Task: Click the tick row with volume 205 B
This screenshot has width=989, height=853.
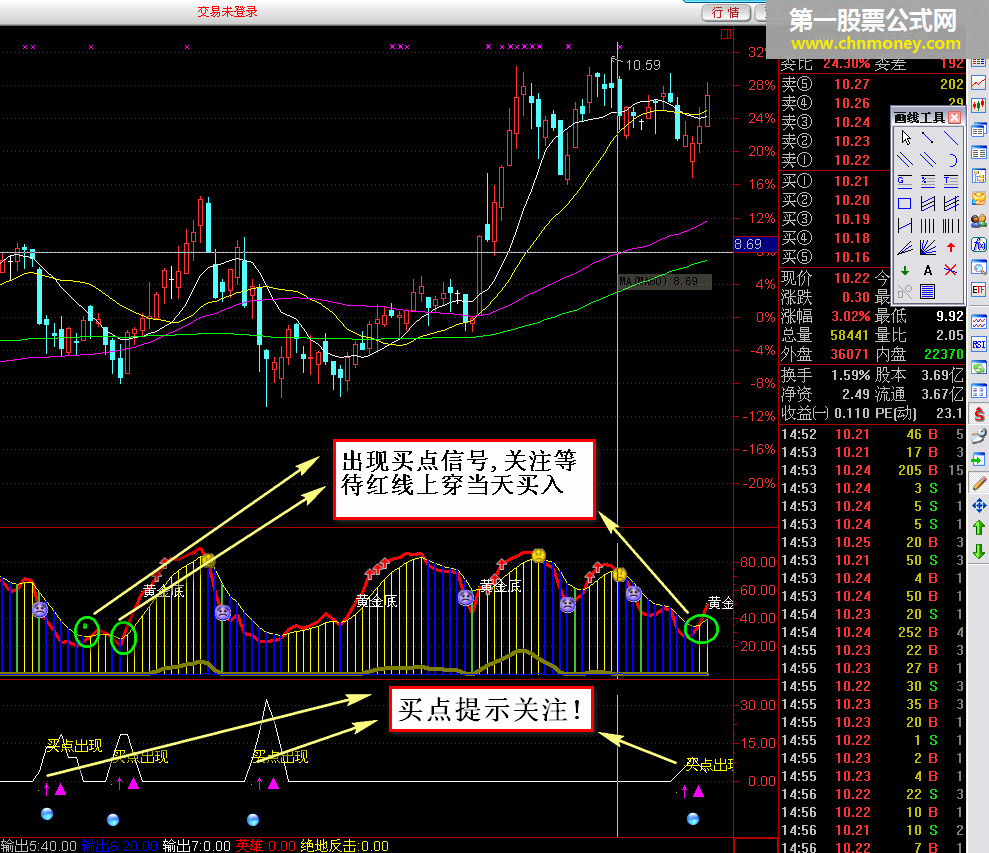Action: (x=872, y=470)
